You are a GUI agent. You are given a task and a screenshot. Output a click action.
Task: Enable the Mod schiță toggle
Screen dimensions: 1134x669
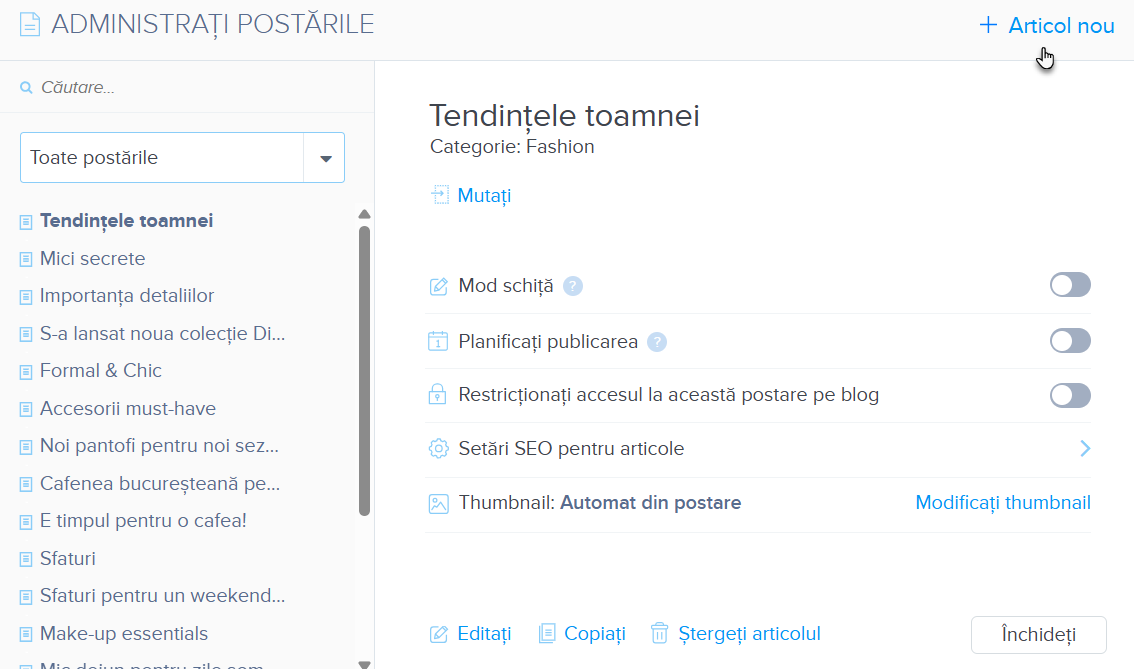point(1070,285)
